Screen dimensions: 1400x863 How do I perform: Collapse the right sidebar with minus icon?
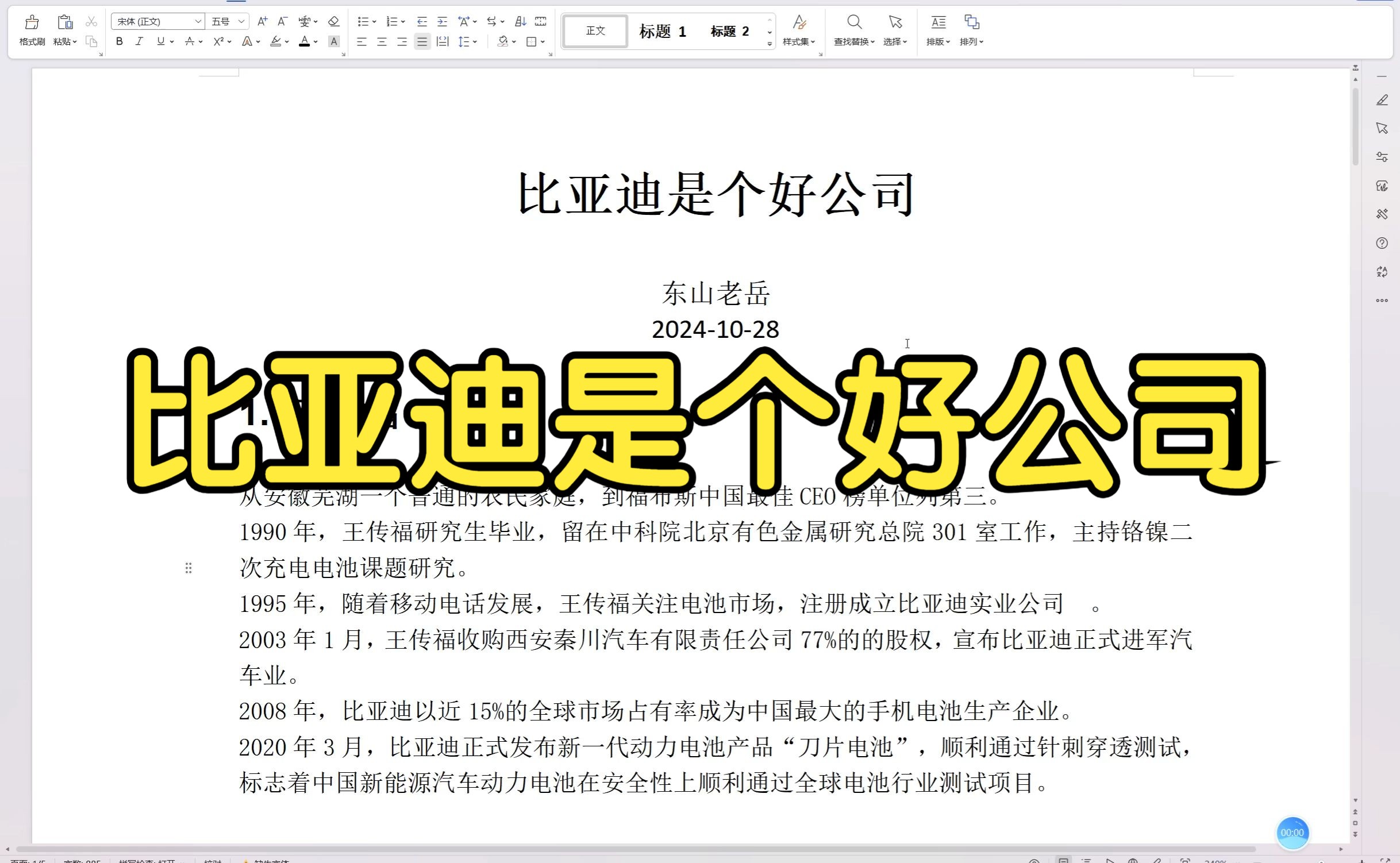point(1382,76)
